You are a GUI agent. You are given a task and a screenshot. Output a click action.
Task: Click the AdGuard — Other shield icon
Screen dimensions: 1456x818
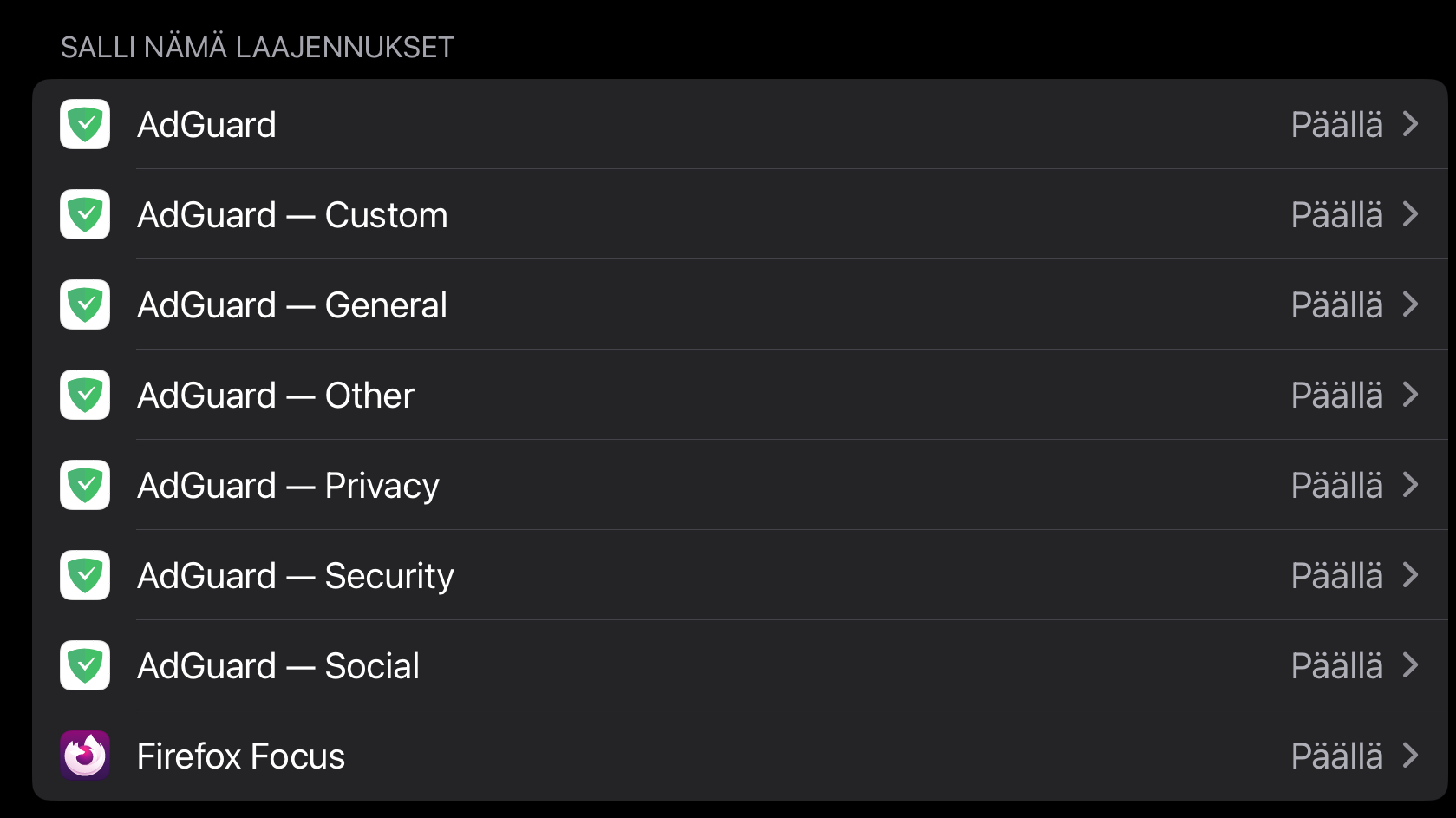point(85,395)
